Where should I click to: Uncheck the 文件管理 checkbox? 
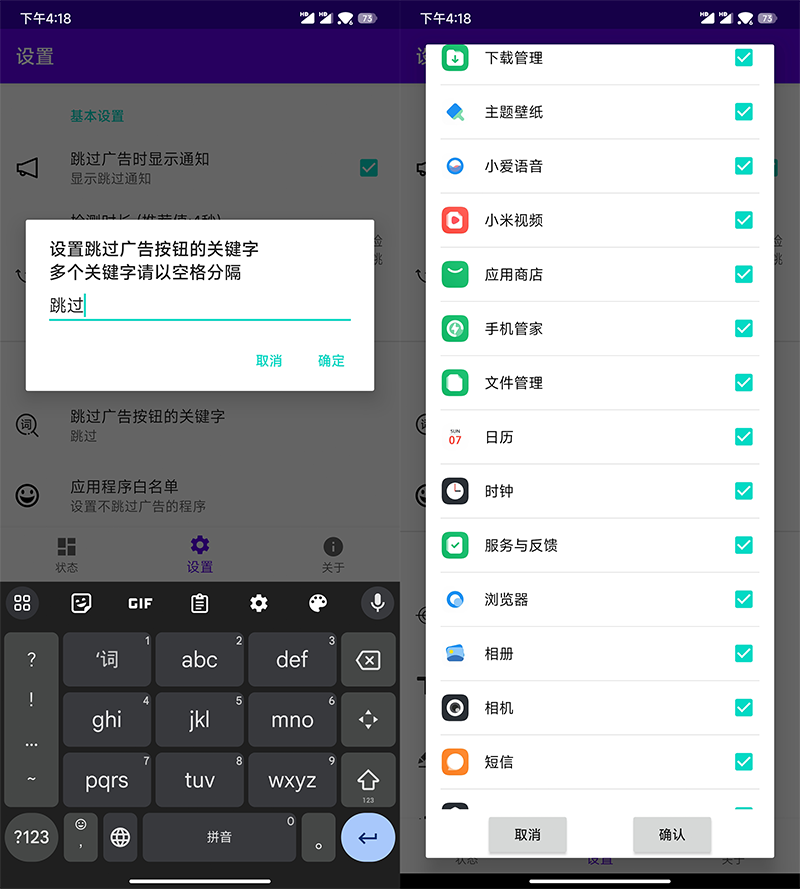[x=743, y=383]
